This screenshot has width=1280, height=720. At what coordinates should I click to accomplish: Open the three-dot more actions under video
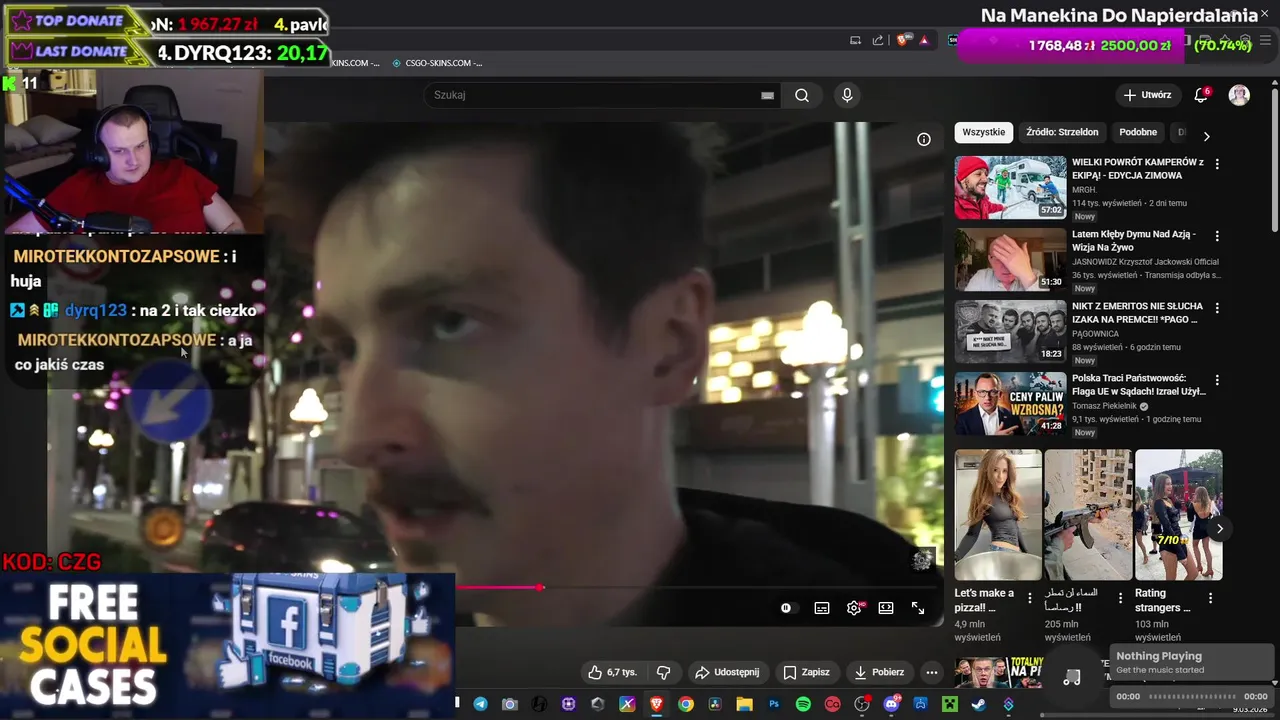pos(932,672)
